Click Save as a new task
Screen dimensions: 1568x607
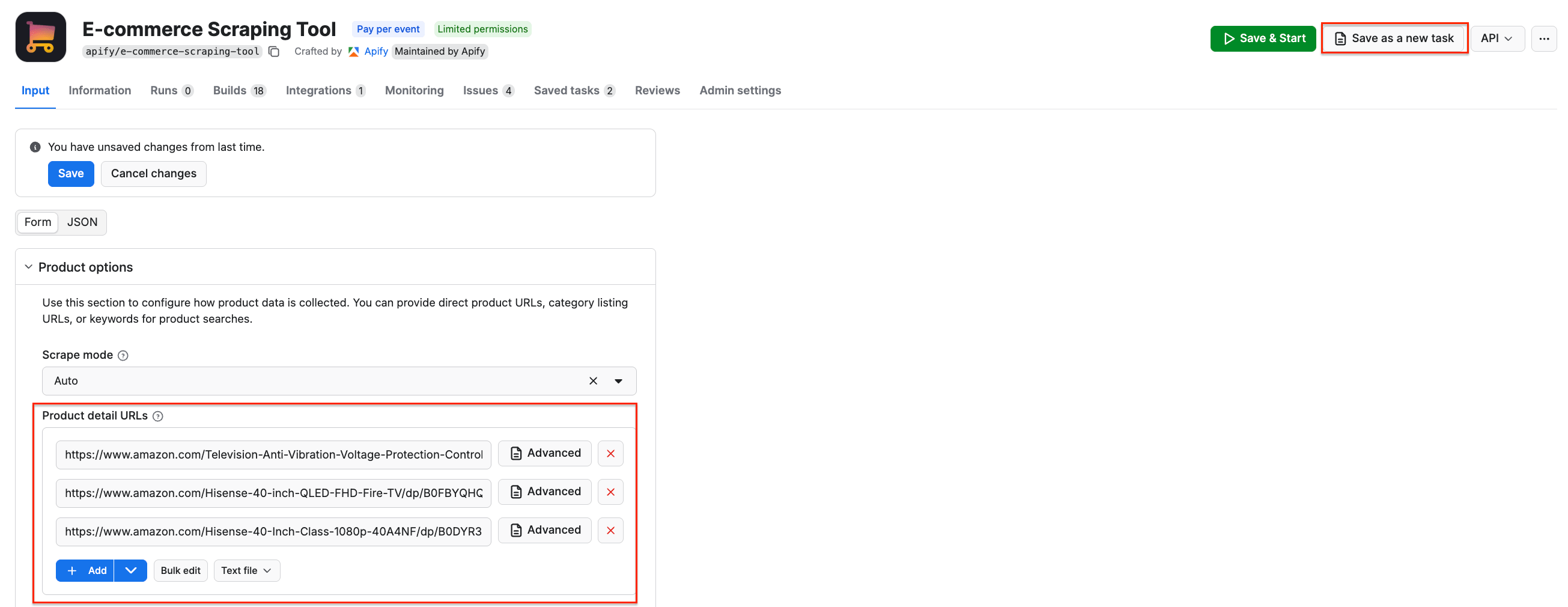pos(1394,38)
